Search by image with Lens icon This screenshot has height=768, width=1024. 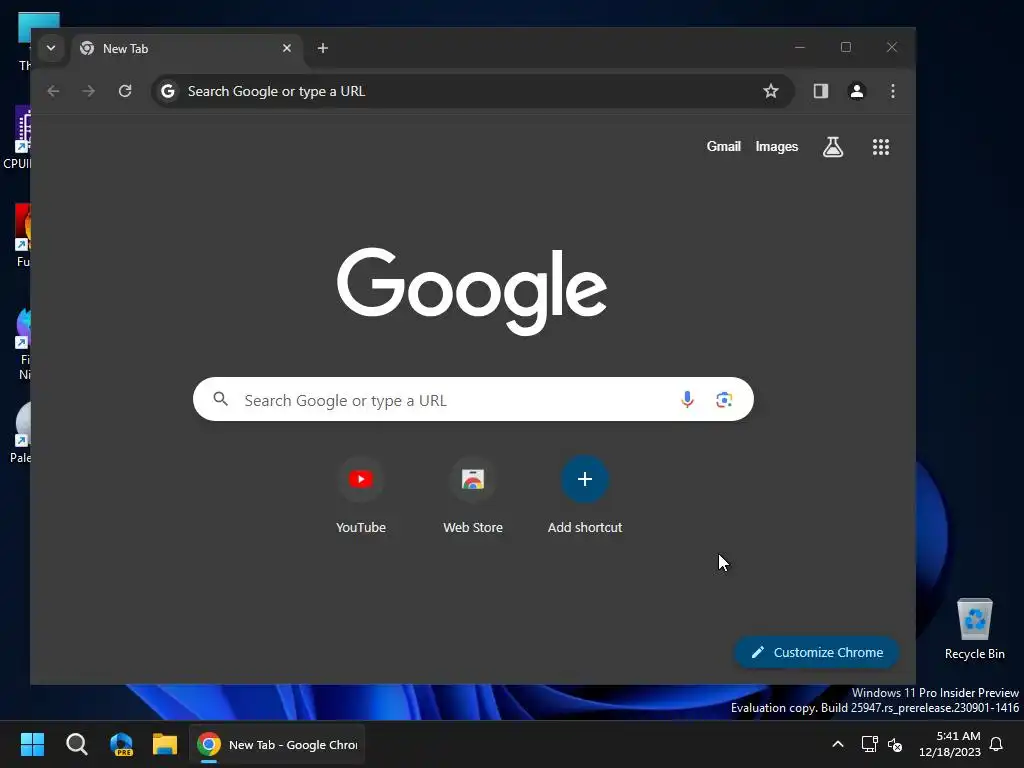pos(724,400)
